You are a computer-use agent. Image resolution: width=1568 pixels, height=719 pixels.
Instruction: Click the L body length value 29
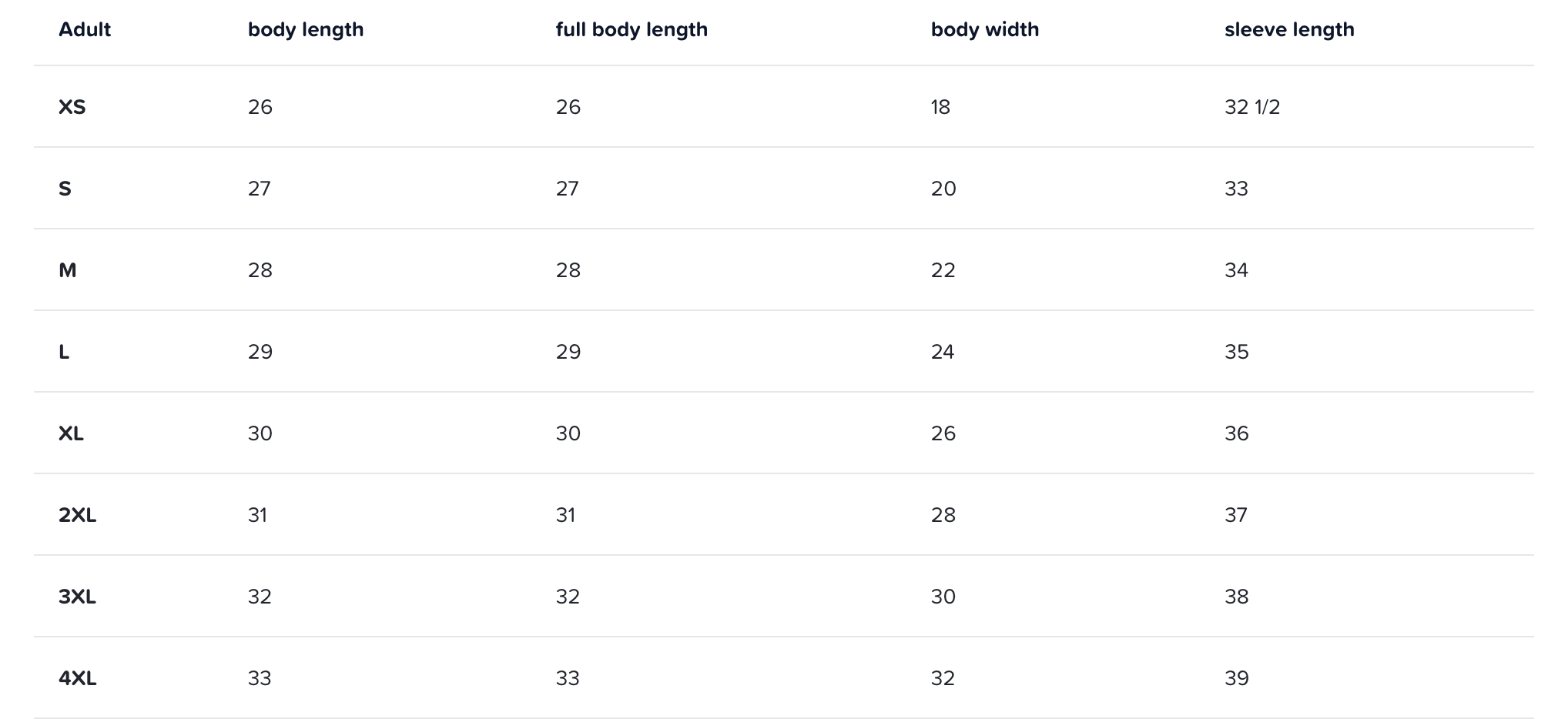click(260, 352)
